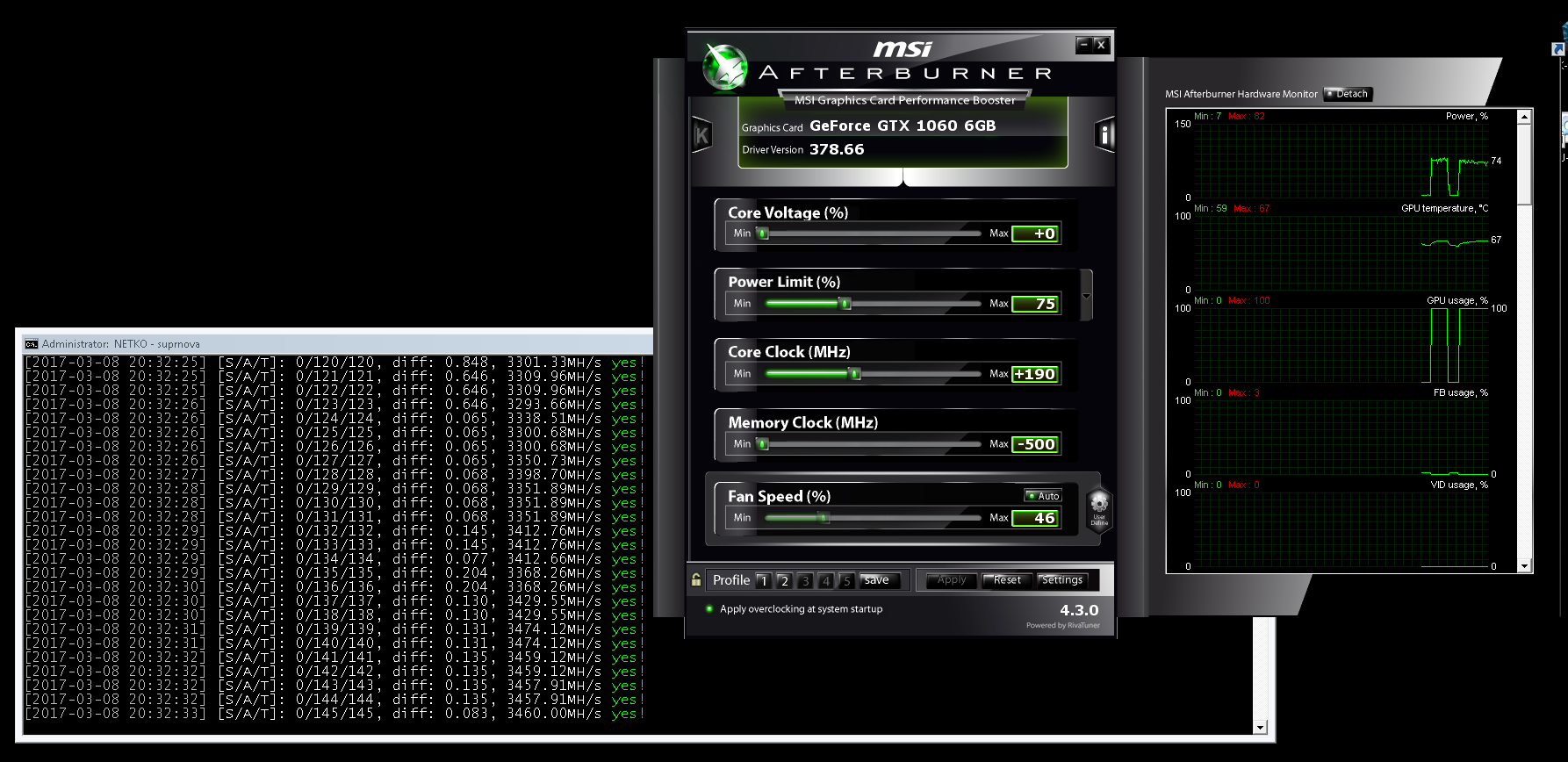Screen dimensions: 1568x762
Task: Click the 'GeForce GTX 1060 6GB' text
Action: pyautogui.click(x=903, y=126)
